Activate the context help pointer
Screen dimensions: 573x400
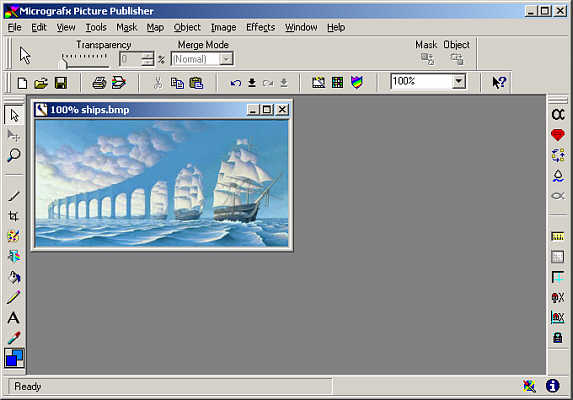point(499,82)
